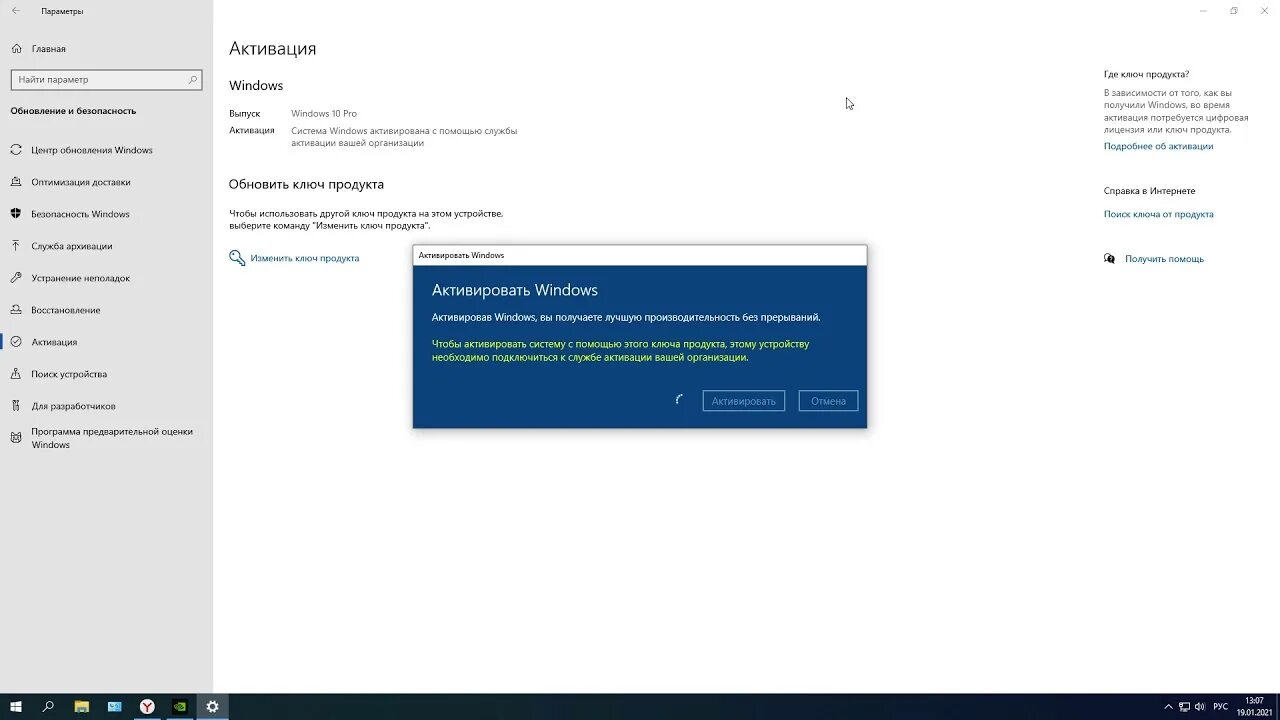The height and width of the screenshot is (720, 1280).
Task: Click Получить помощь link
Action: point(1164,259)
